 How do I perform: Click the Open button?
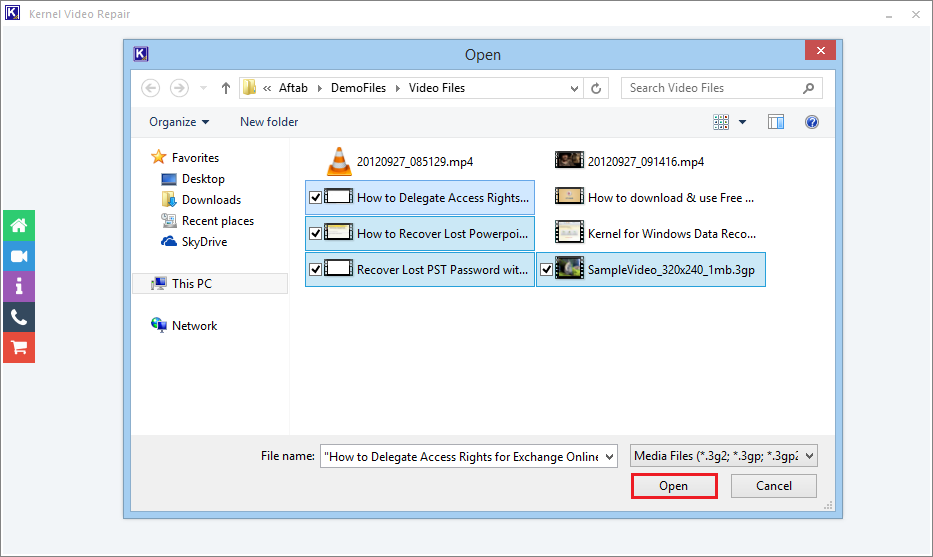click(x=674, y=486)
